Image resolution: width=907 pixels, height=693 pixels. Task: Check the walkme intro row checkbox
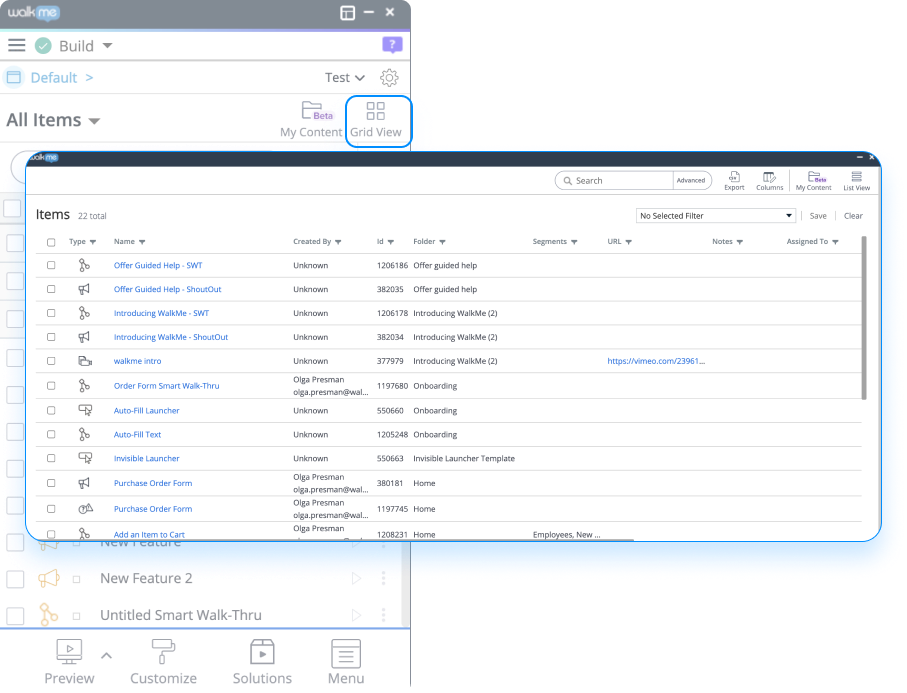51,361
